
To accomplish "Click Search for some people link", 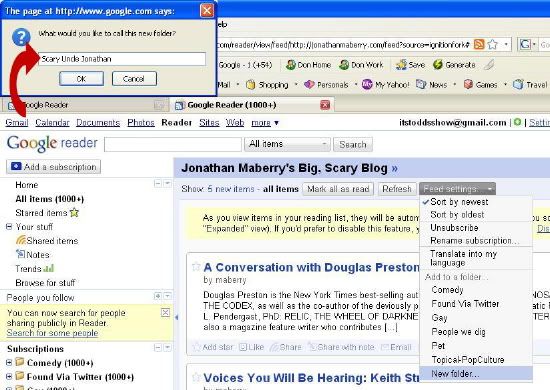I will [52, 333].
